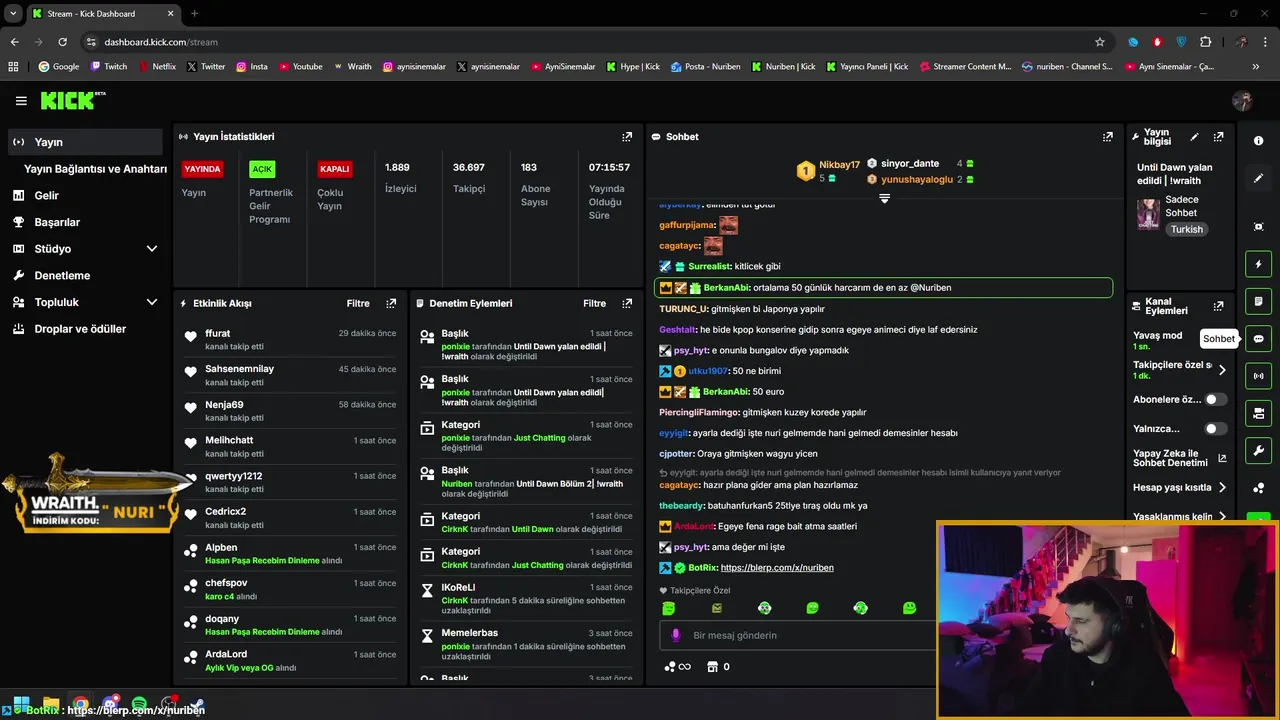Viewport: 1280px width, 720px height.
Task: Pop out the Yayın bilgisi panel
Action: coord(1218,137)
